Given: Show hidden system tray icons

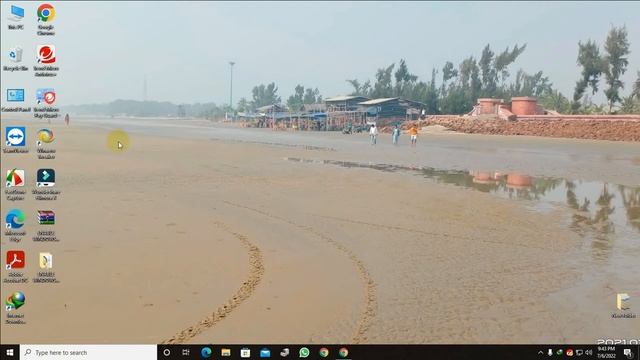Looking at the screenshot, I should [x=540, y=352].
